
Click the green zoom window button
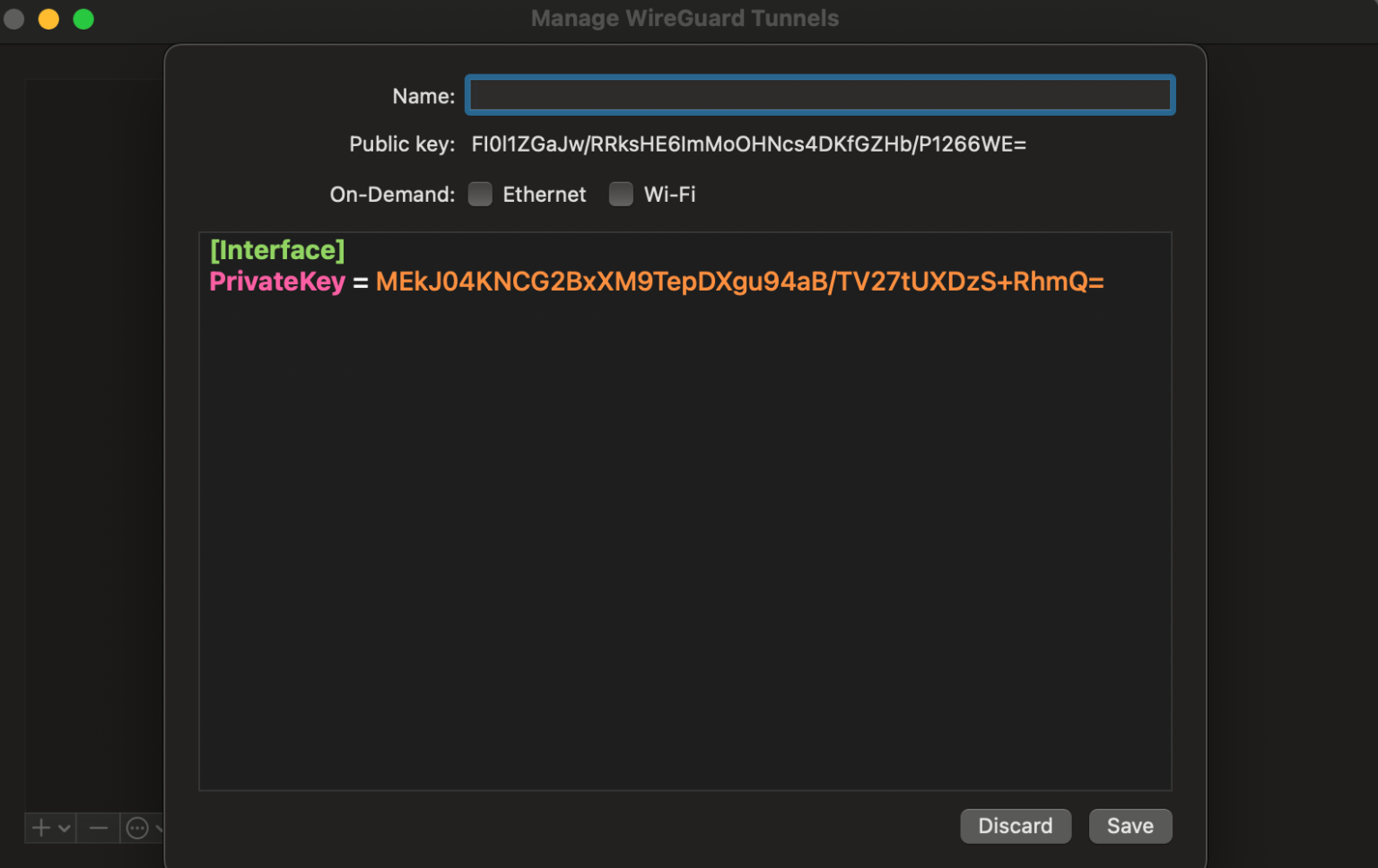coord(83,18)
